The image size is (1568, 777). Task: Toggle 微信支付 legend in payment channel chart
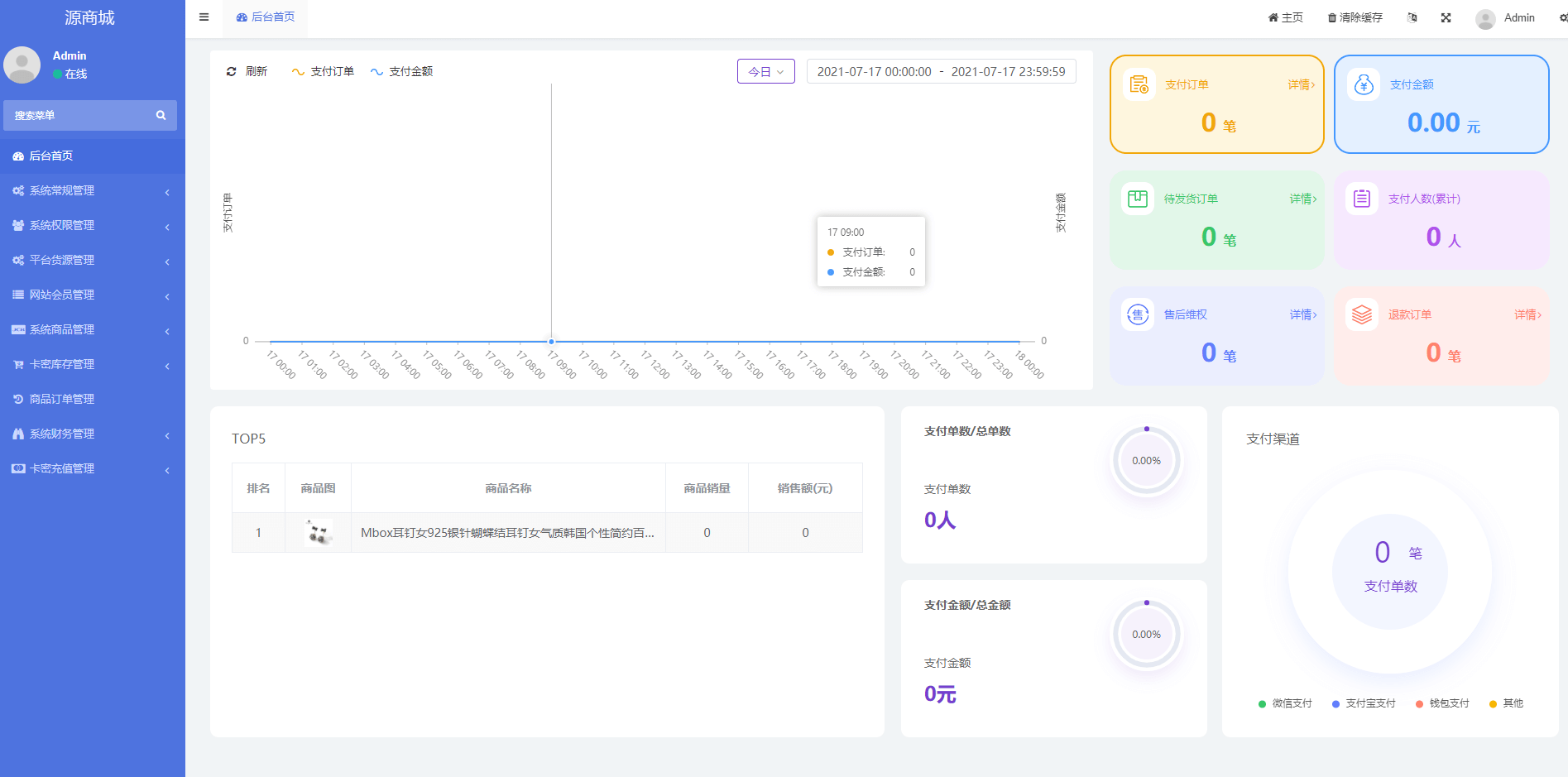coord(1284,703)
